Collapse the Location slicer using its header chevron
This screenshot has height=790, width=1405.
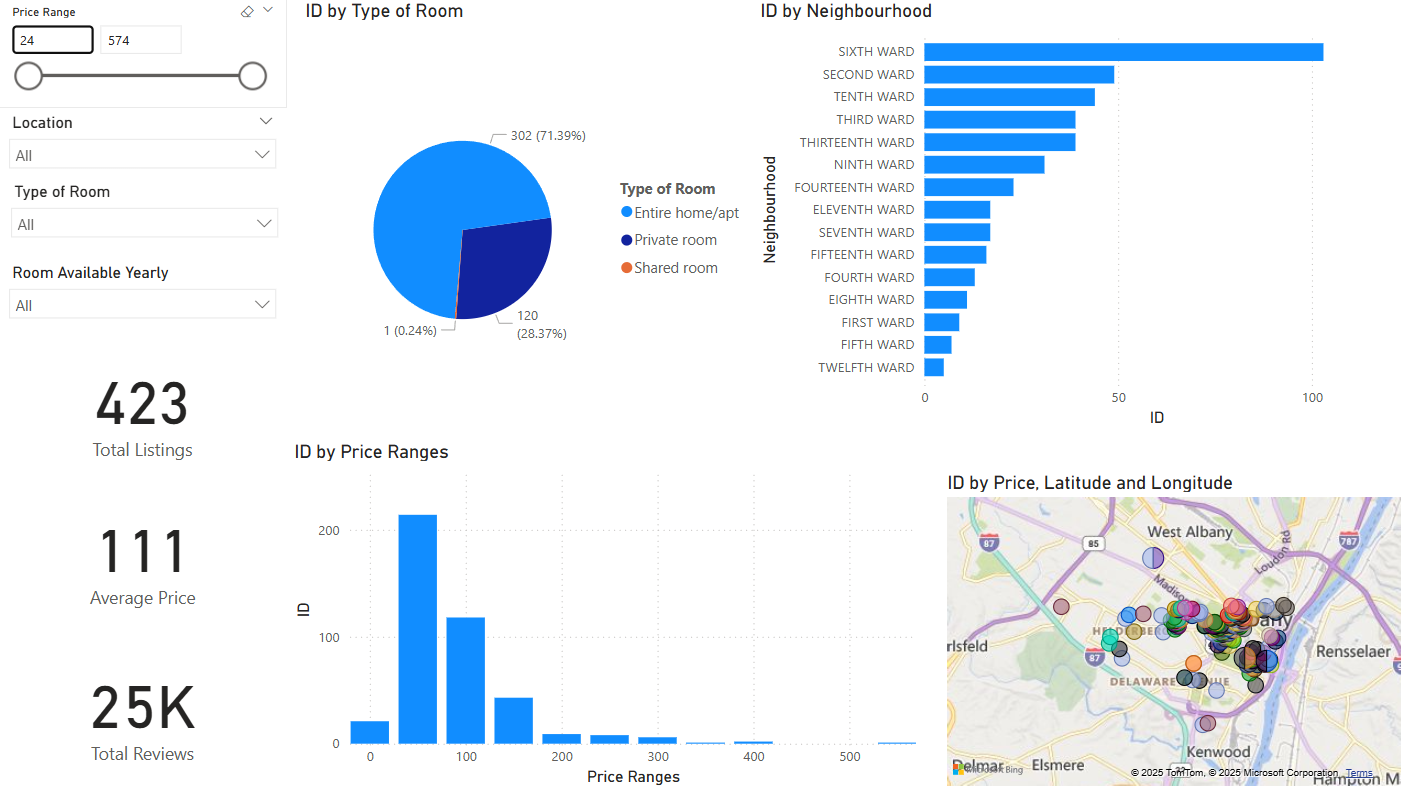(266, 120)
